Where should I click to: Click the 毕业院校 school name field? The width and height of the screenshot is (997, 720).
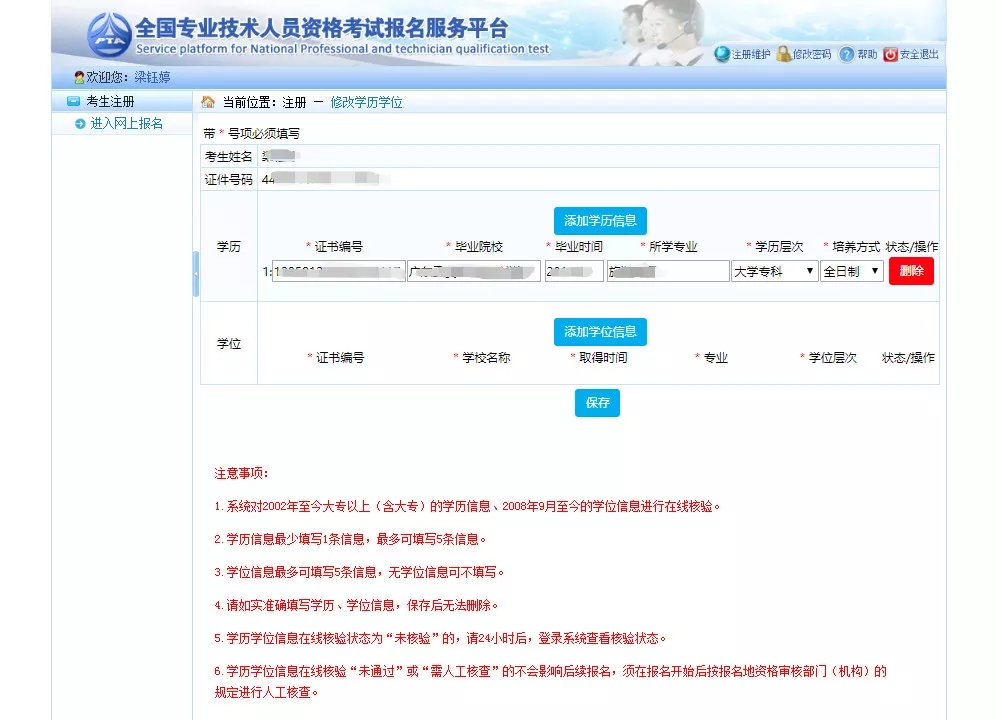click(473, 270)
